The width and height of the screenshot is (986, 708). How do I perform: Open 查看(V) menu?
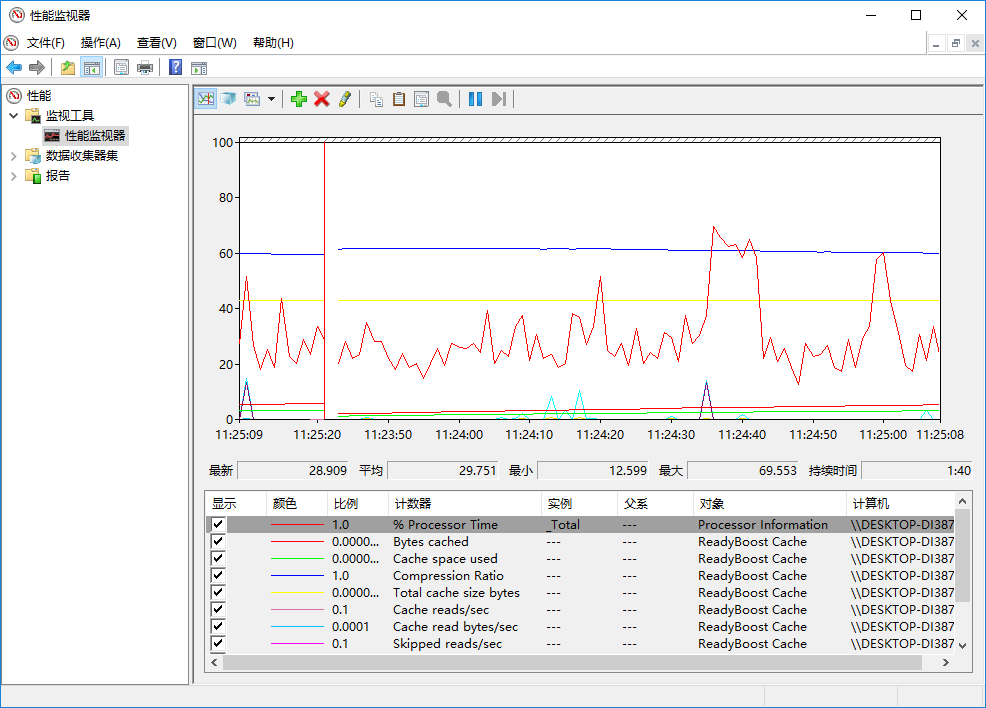click(x=157, y=43)
